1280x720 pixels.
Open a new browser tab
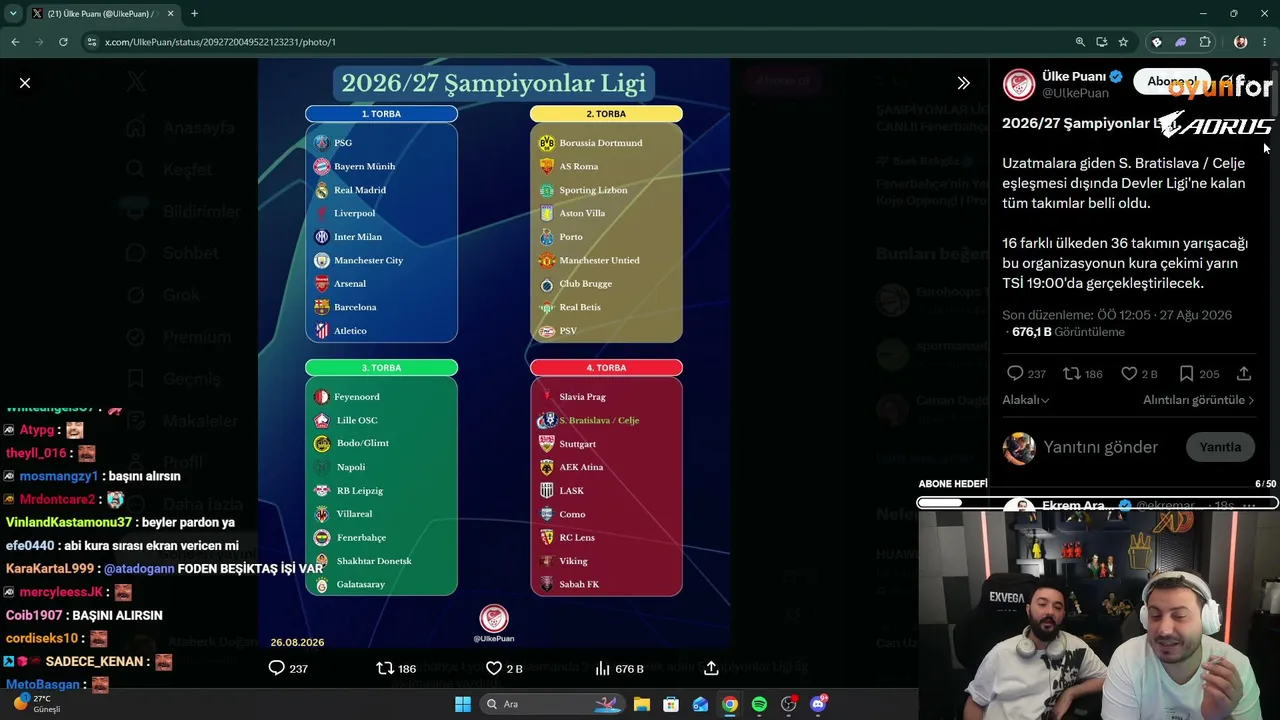coord(194,13)
